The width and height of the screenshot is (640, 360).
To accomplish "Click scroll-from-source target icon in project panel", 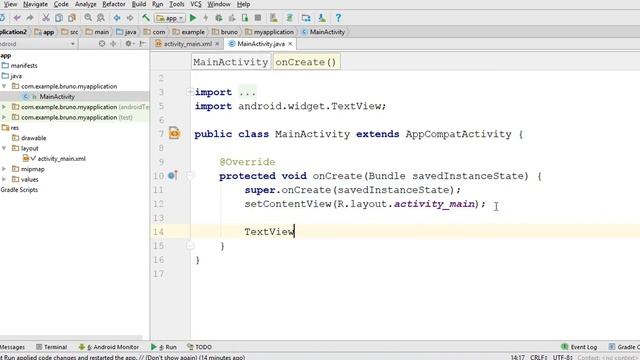I will point(102,43).
